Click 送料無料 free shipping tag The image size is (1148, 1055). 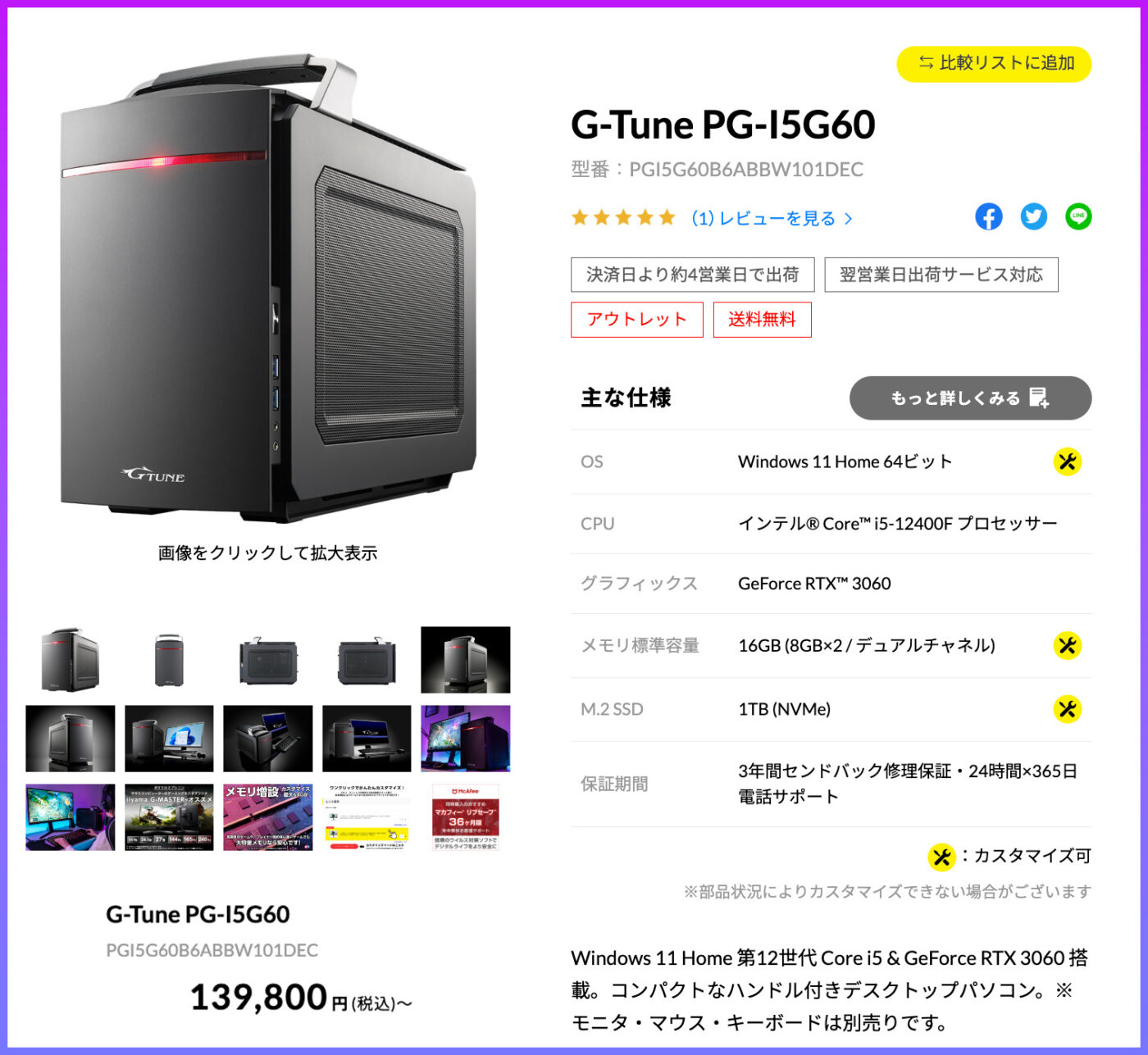tap(763, 320)
